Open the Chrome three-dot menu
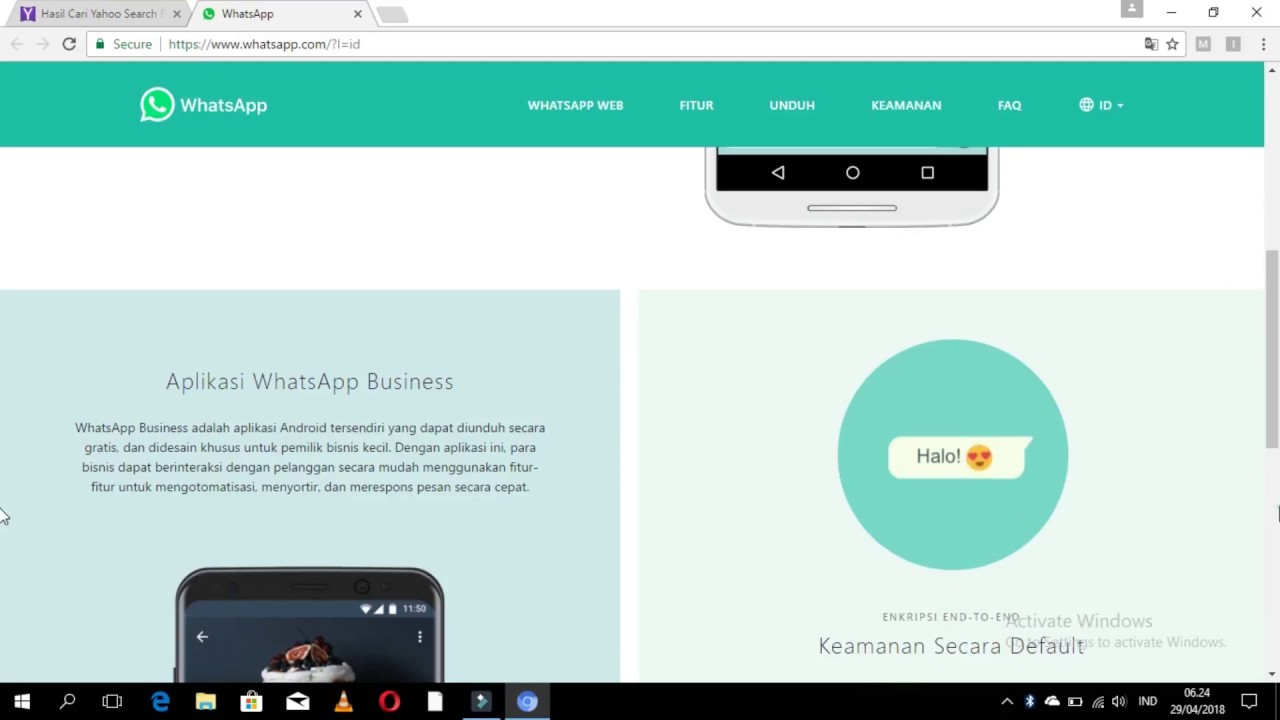The height and width of the screenshot is (720, 1280). point(1264,44)
